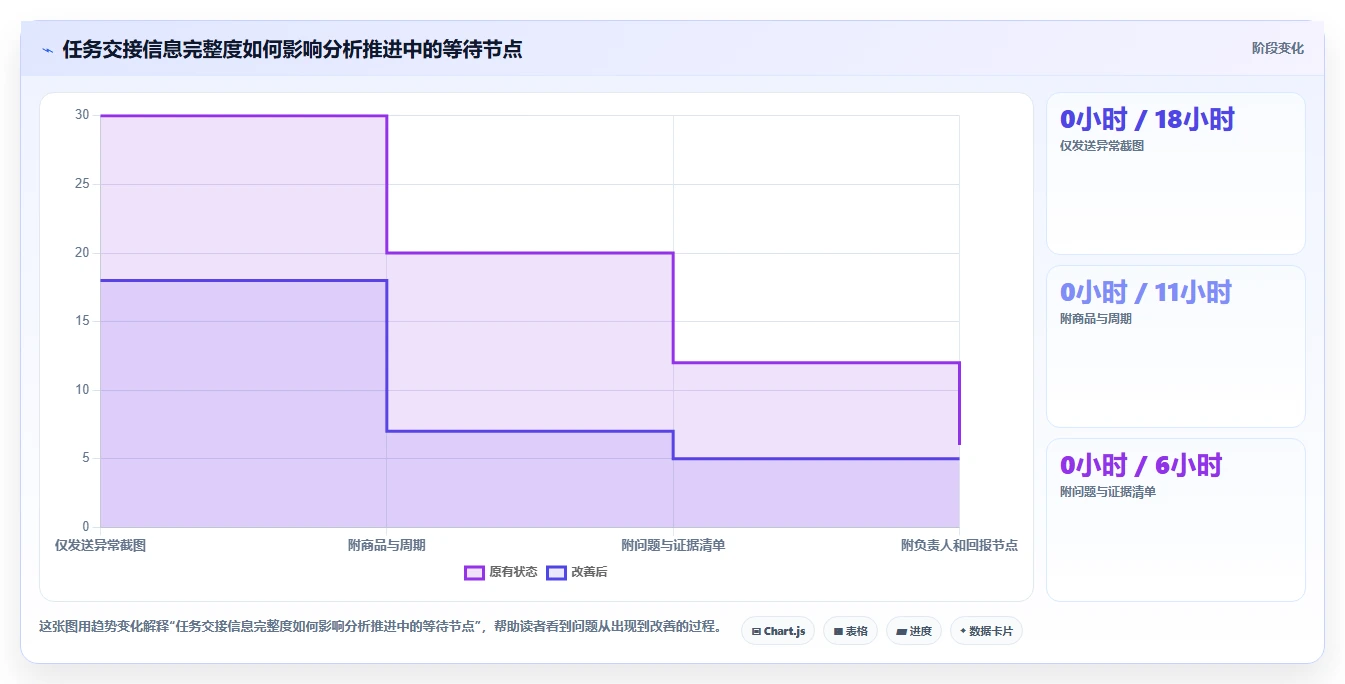This screenshot has height=684, width=1345.
Task: Click the y-axis tick label 25
Action: pyautogui.click(x=82, y=184)
